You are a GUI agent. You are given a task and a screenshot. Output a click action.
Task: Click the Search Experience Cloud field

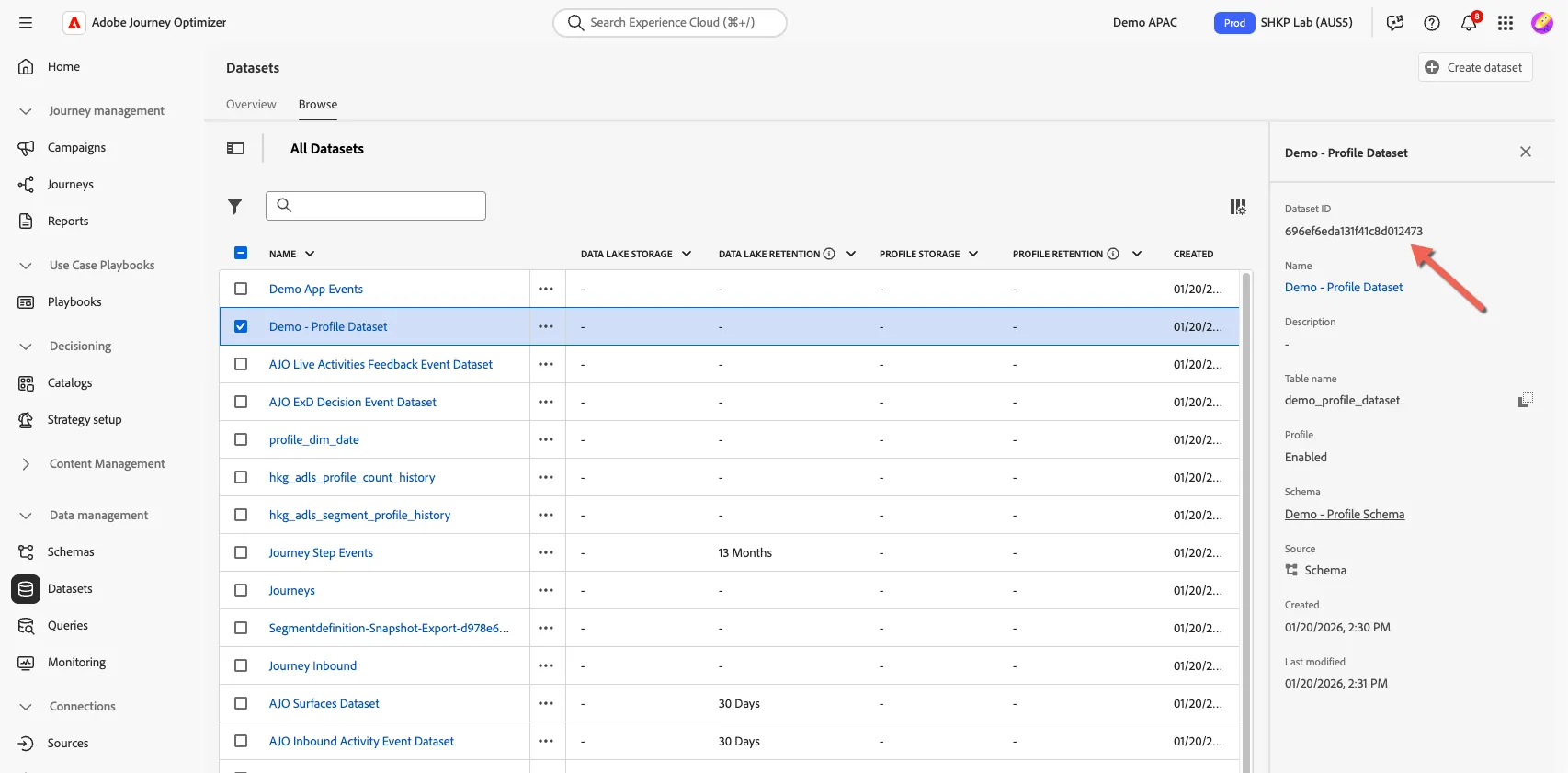670,23
